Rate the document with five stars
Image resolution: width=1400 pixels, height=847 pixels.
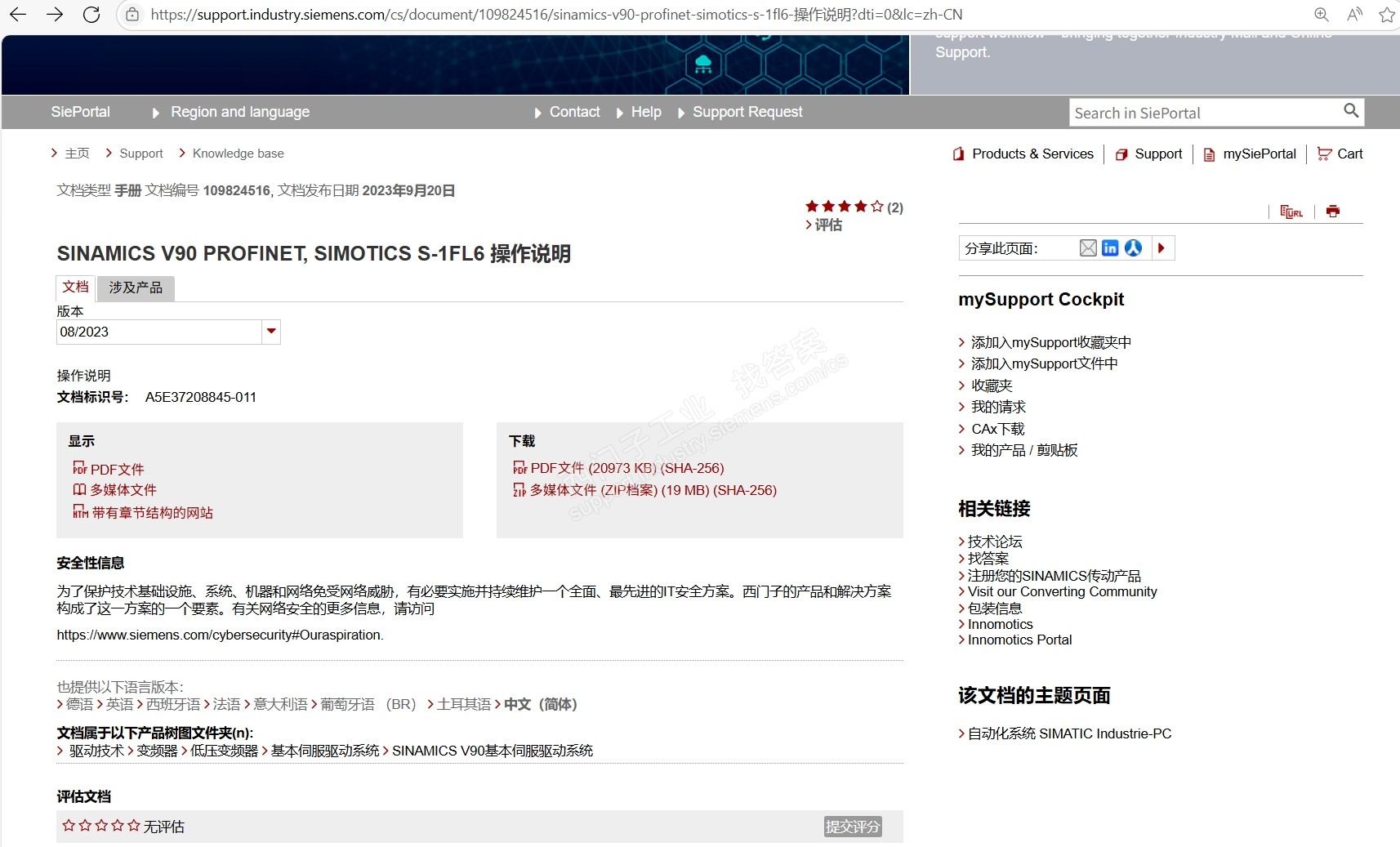(134, 826)
